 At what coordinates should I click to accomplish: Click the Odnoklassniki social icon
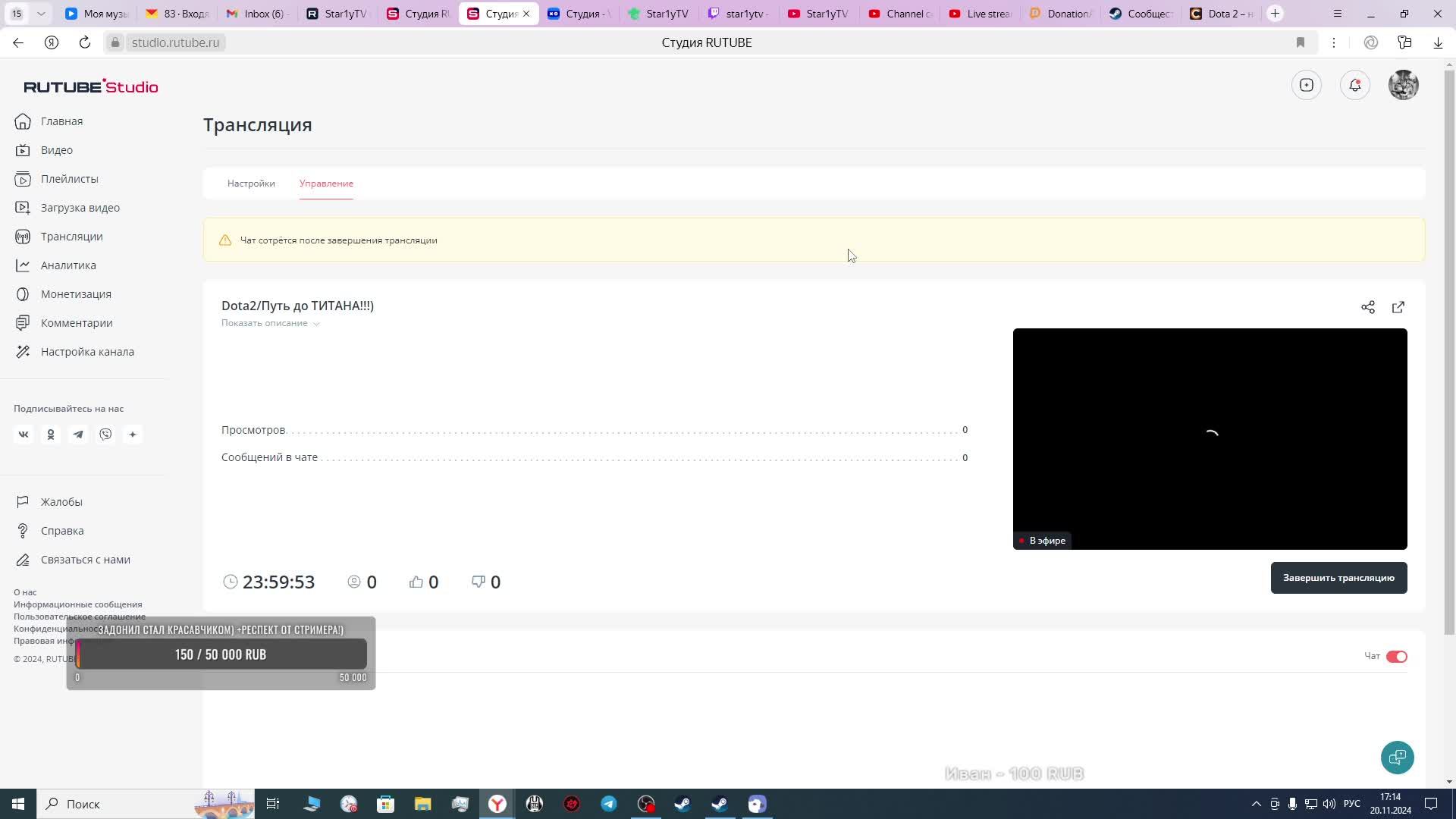pyautogui.click(x=51, y=435)
